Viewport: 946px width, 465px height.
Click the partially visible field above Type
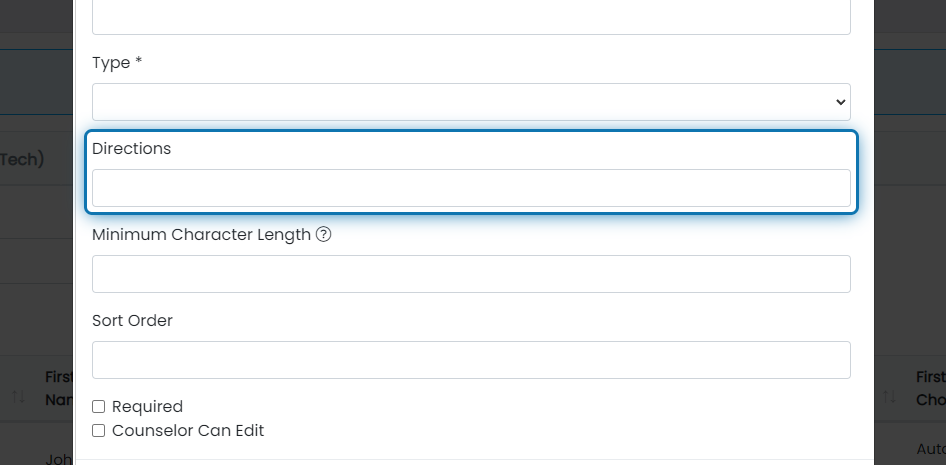coord(471,17)
